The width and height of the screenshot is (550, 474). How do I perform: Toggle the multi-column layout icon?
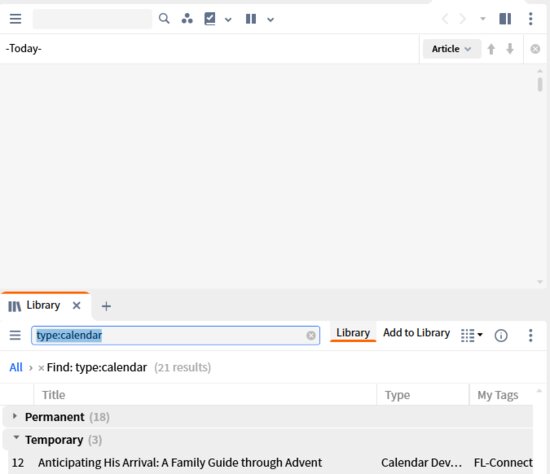point(505,19)
